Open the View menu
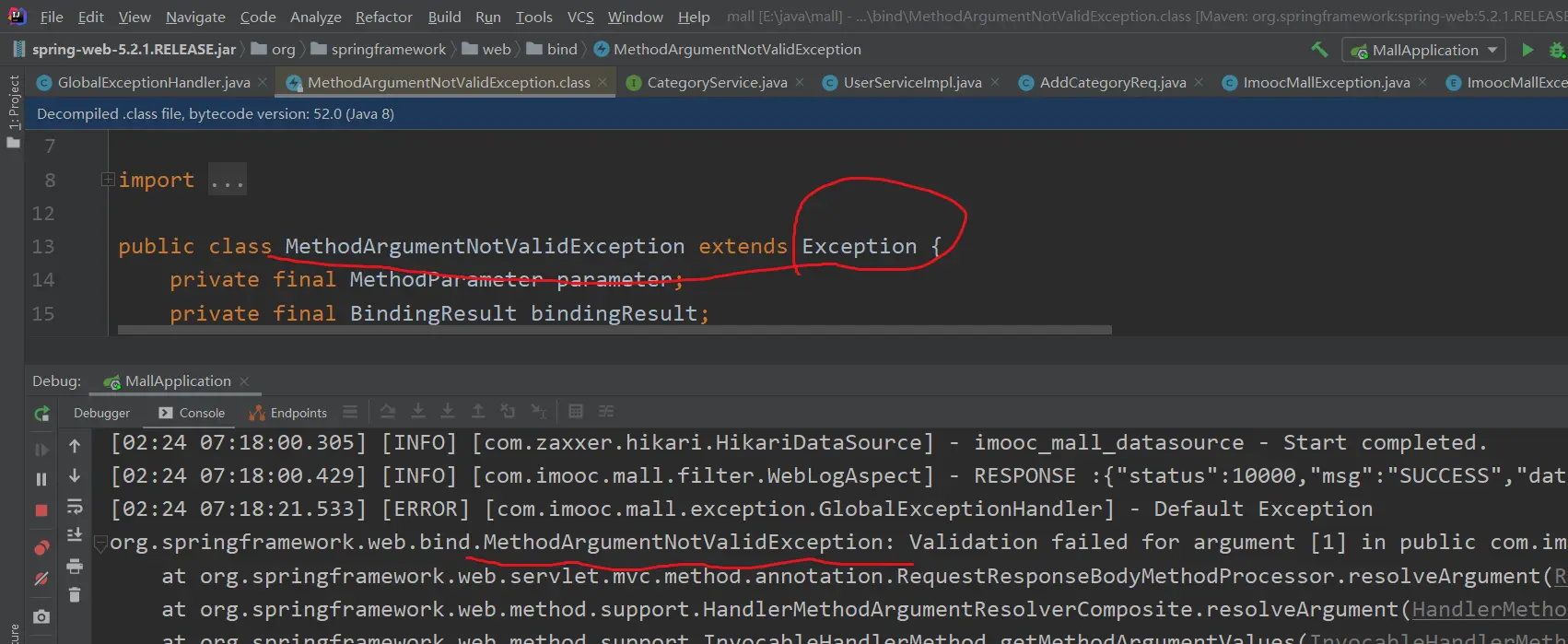This screenshot has height=644, width=1568. point(135,17)
